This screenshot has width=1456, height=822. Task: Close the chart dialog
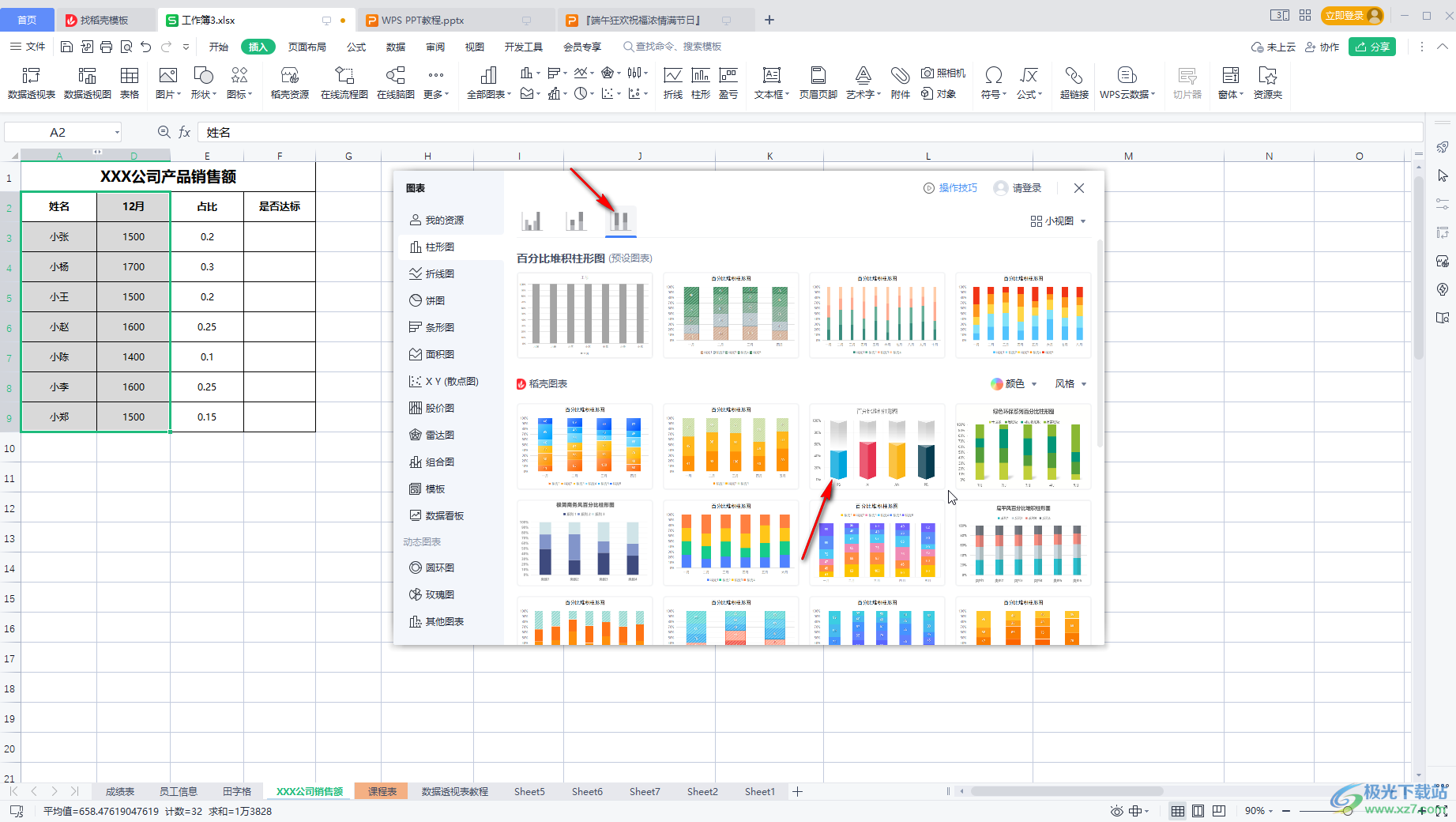click(1079, 188)
